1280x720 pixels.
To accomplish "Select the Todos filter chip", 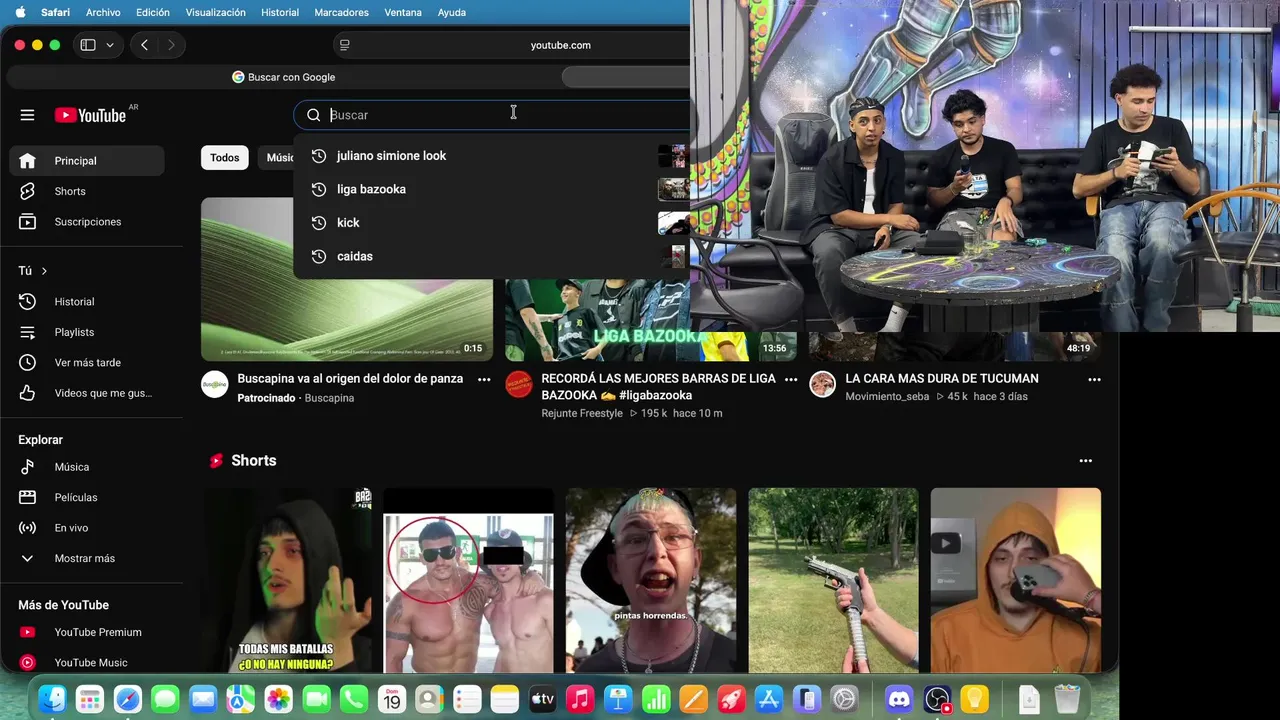I will pos(225,158).
